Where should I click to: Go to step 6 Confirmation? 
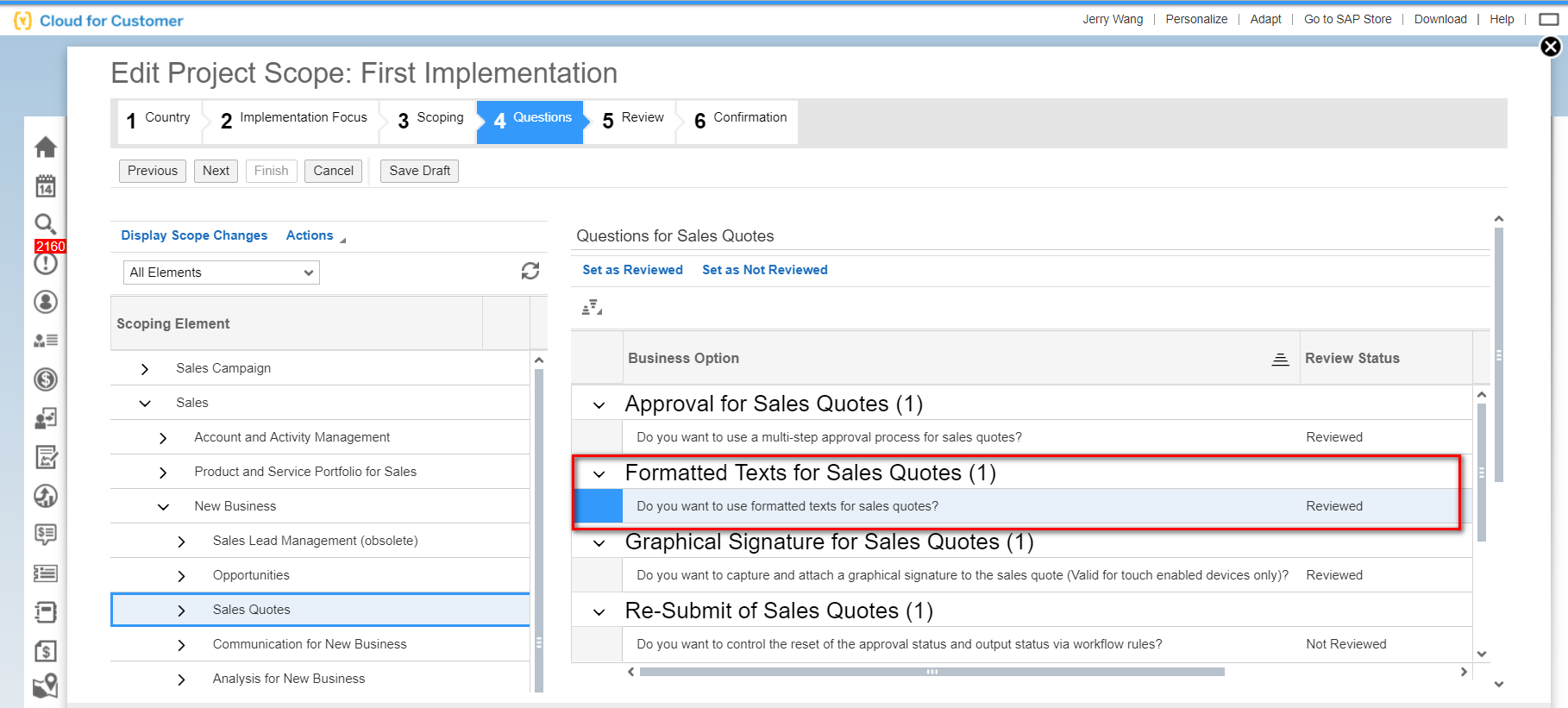tap(741, 121)
